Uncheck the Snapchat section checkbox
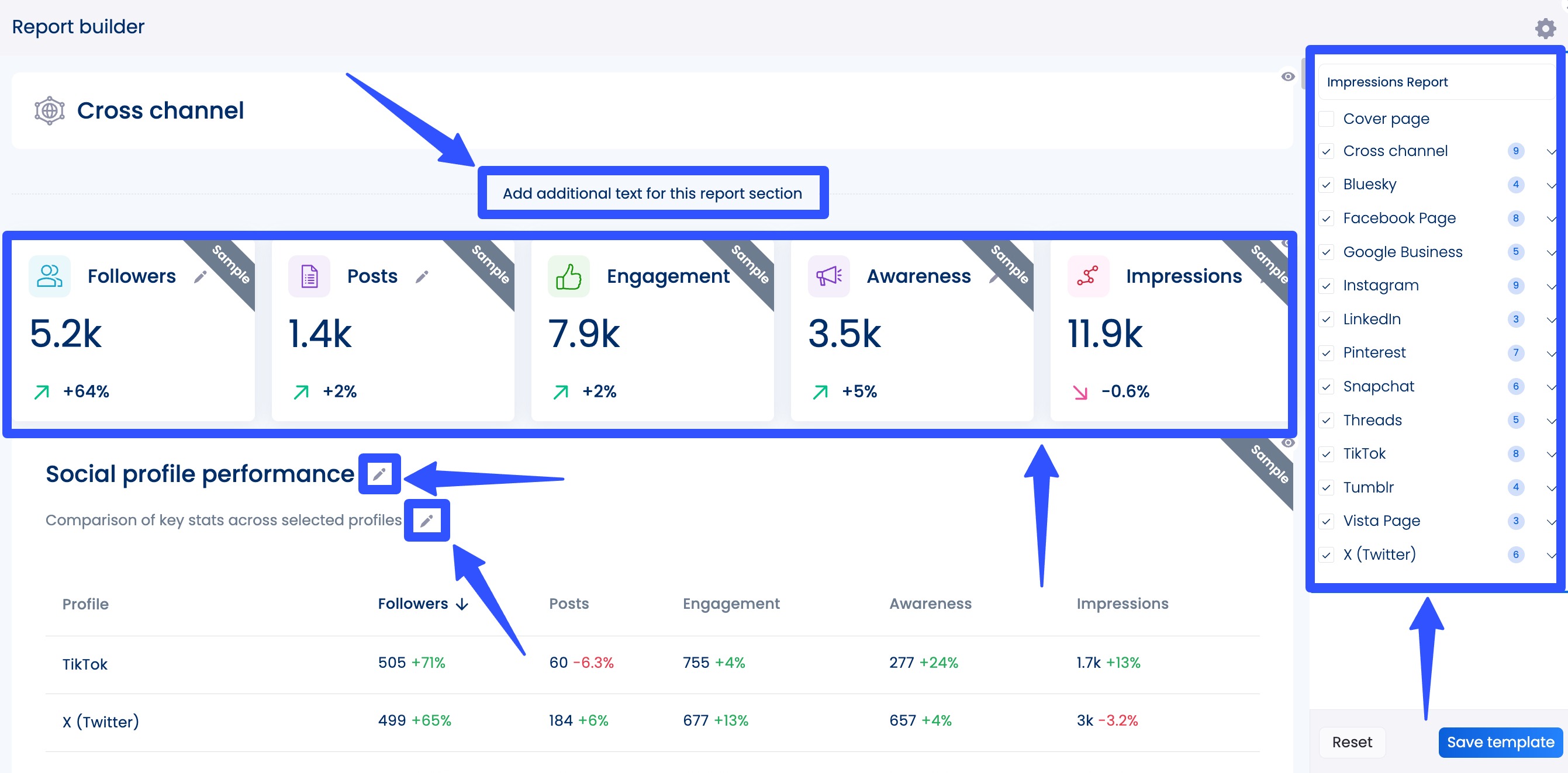 coord(1327,386)
